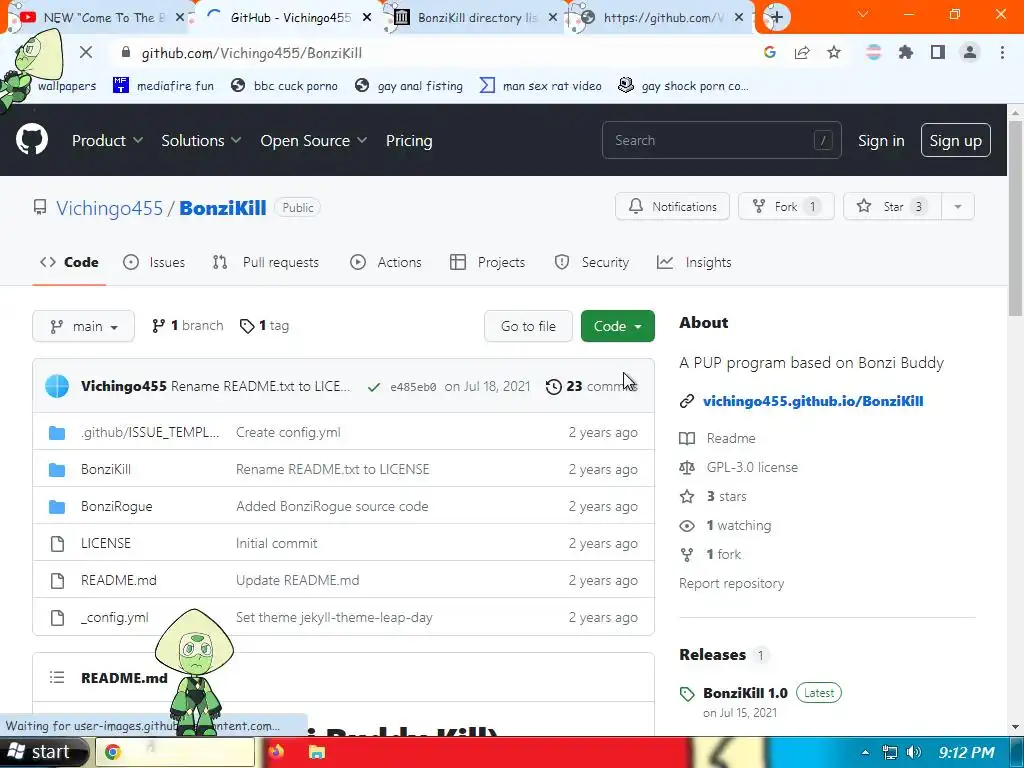Click the Windows start button
Image resolution: width=1024 pixels, height=768 pixels.
click(x=43, y=752)
